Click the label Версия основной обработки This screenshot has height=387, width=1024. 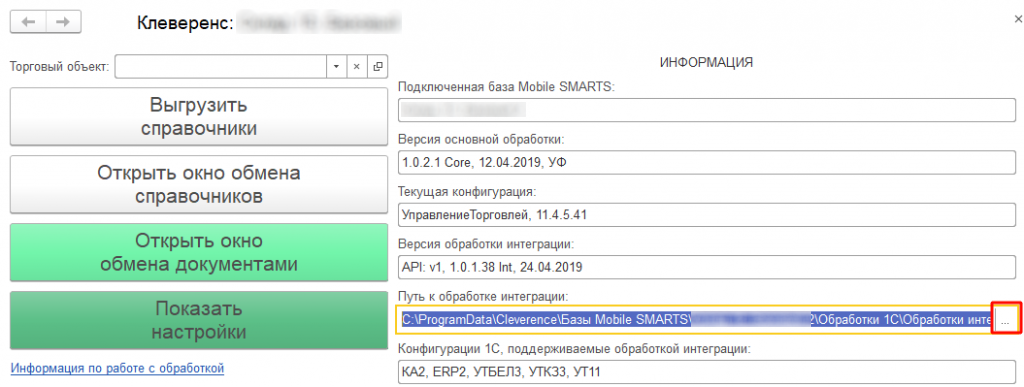[x=480, y=140]
